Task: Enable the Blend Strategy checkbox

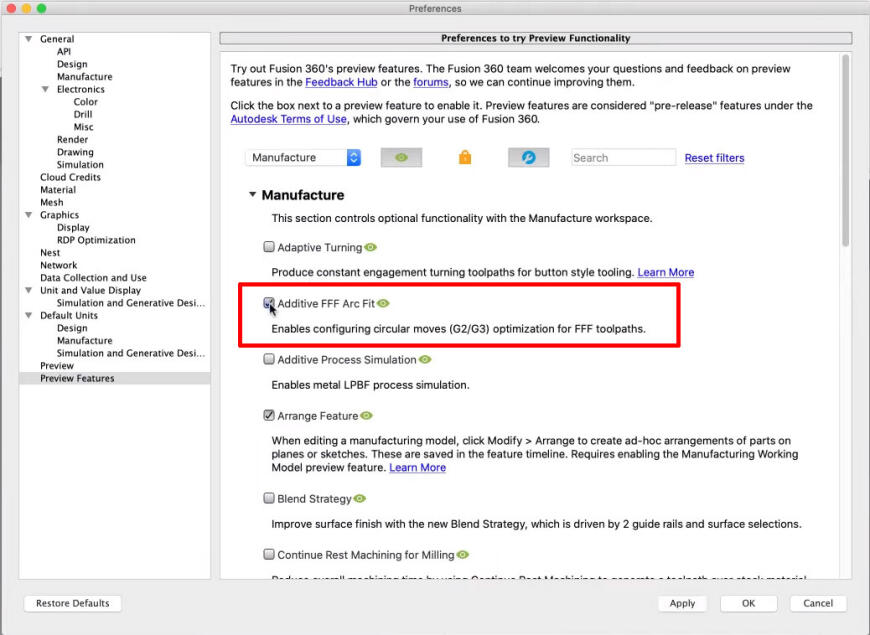Action: tap(269, 498)
